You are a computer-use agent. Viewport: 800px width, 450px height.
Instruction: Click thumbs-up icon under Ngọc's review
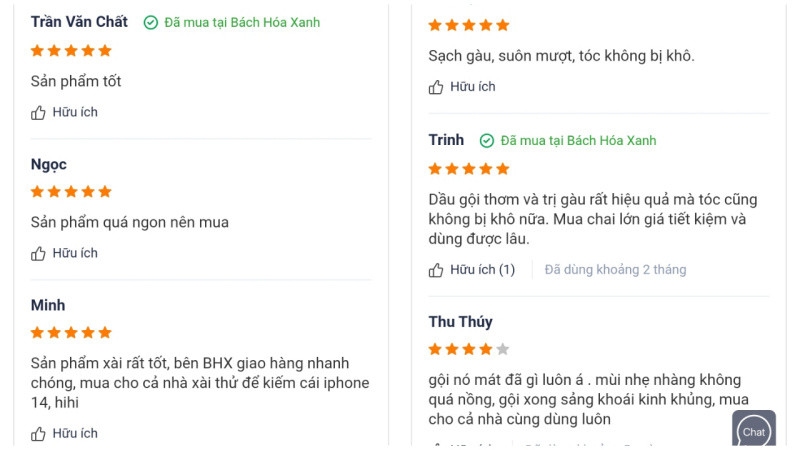(x=38, y=253)
